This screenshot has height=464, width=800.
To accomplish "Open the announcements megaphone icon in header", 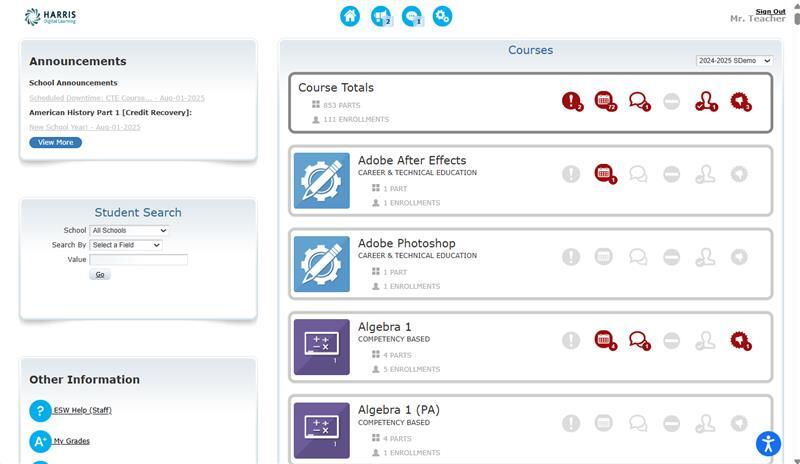I will pyautogui.click(x=381, y=16).
